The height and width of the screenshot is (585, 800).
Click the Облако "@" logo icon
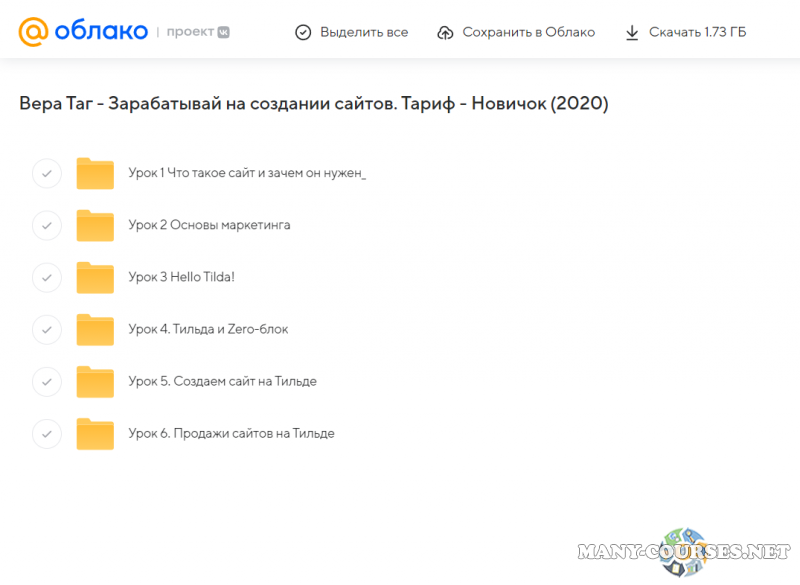click(36, 31)
